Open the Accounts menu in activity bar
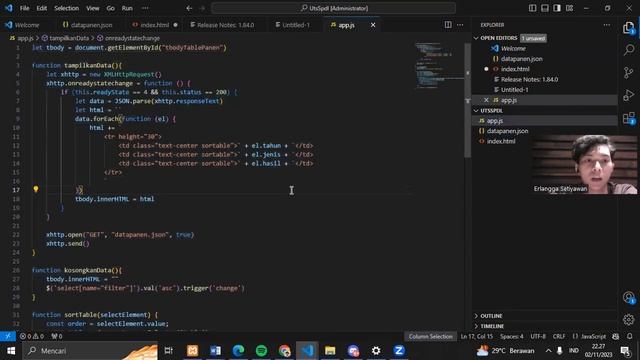The height and width of the screenshot is (360, 640). [x=629, y=298]
